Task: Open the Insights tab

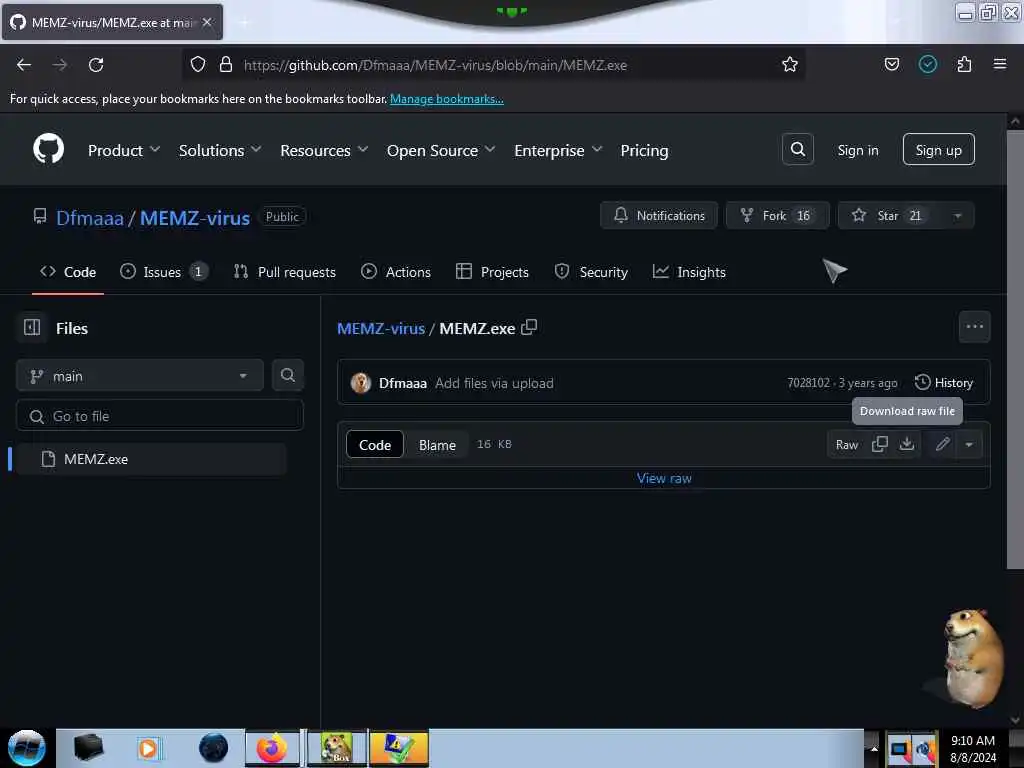Action: point(689,272)
